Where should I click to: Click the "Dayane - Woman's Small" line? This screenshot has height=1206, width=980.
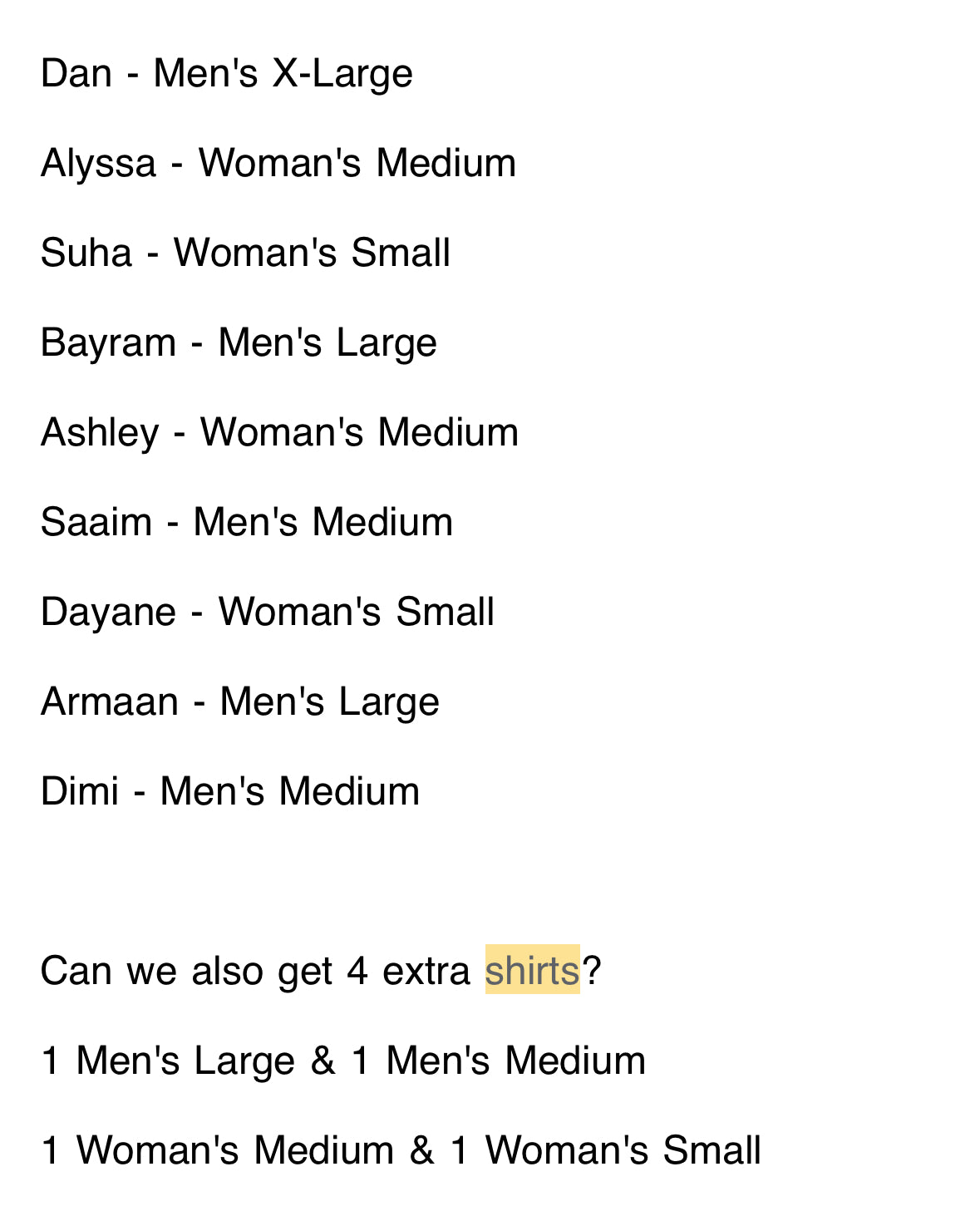267,612
